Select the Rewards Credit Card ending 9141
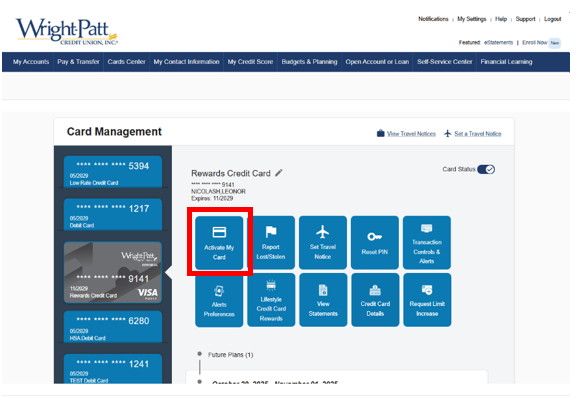 [113, 273]
